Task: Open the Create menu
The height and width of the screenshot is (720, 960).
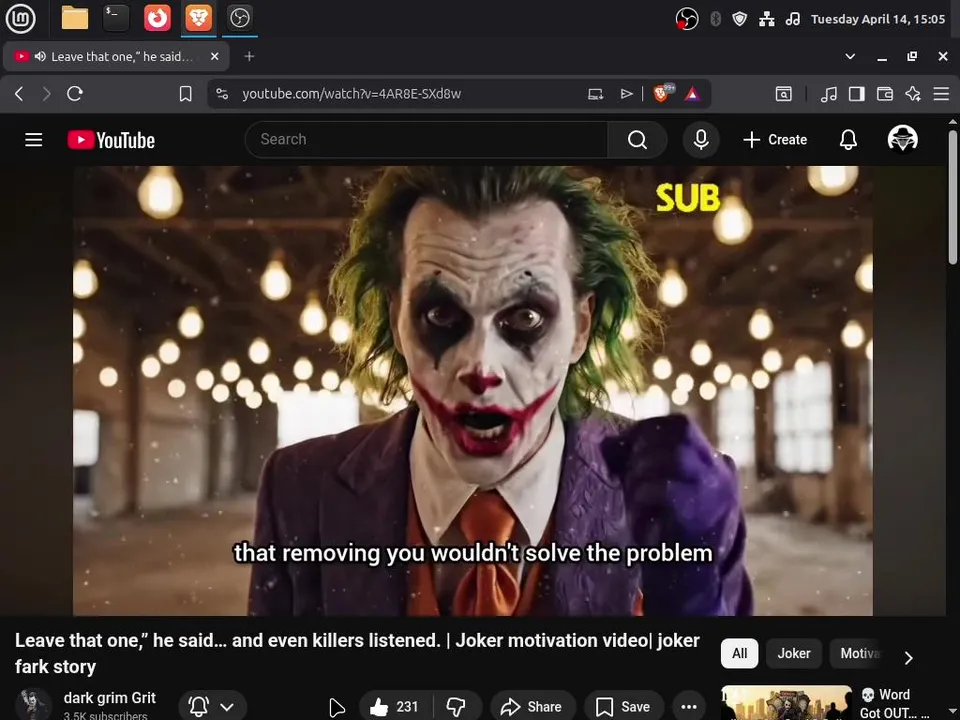Action: tap(775, 140)
